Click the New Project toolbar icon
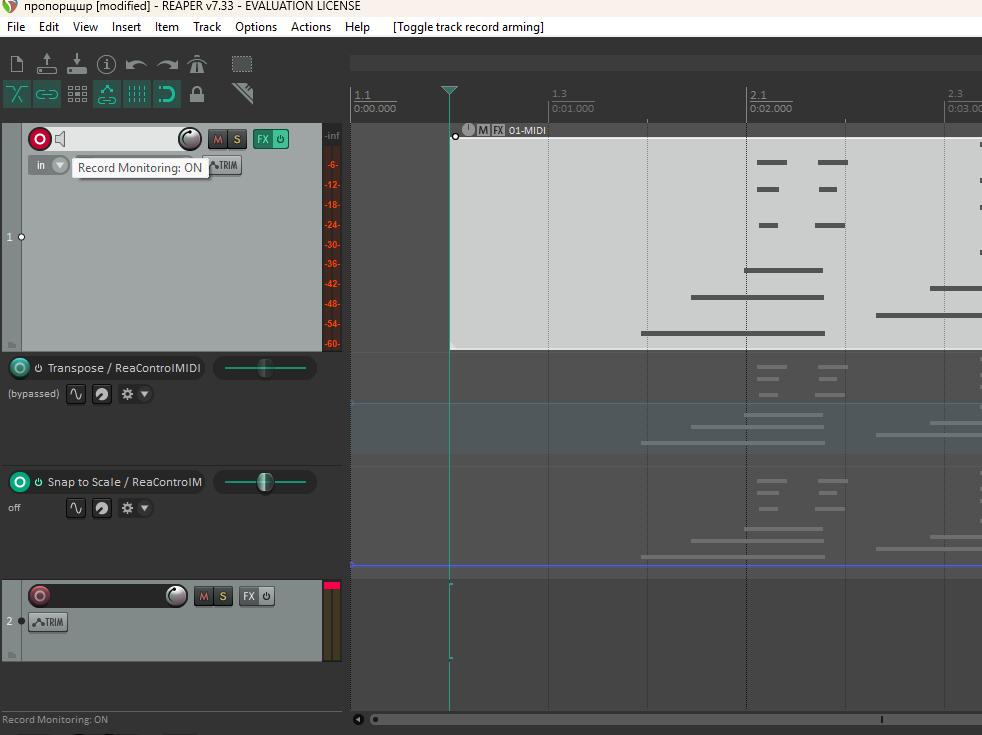 coord(17,65)
